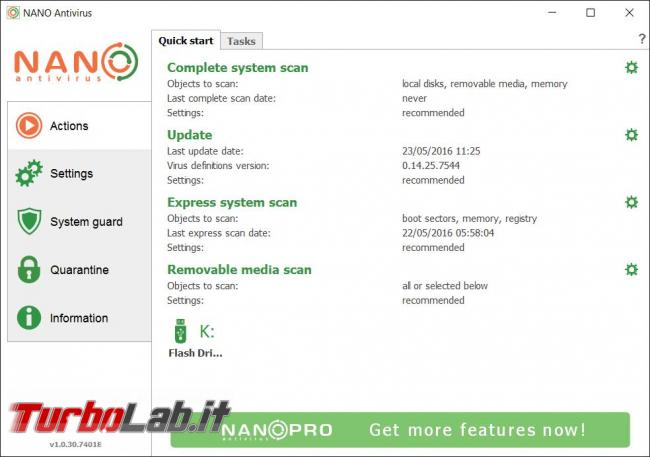The image size is (650, 457).
Task: Maximize the NANO Antivirus window
Action: coord(590,12)
